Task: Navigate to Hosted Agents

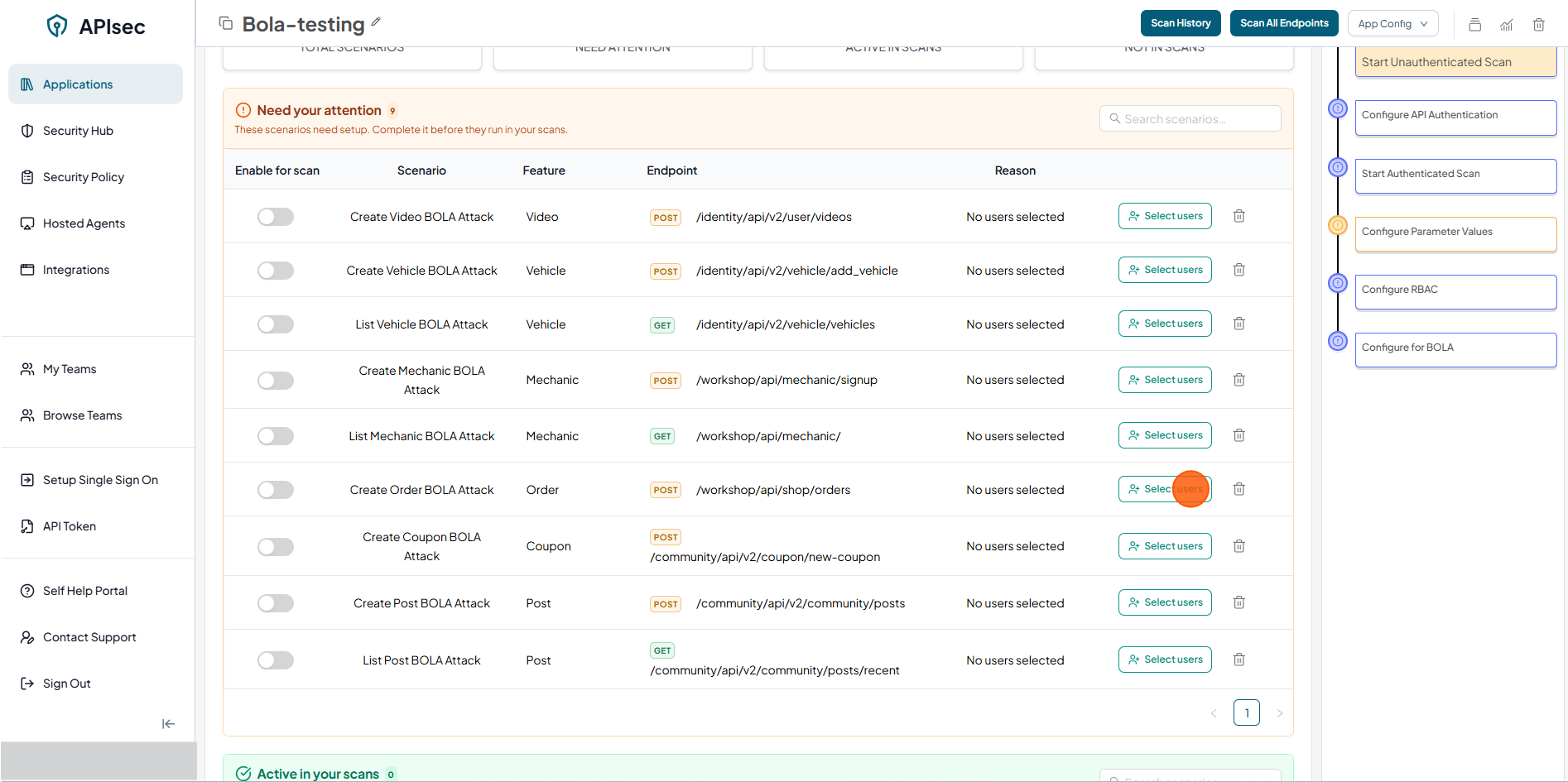Action: 84,223
